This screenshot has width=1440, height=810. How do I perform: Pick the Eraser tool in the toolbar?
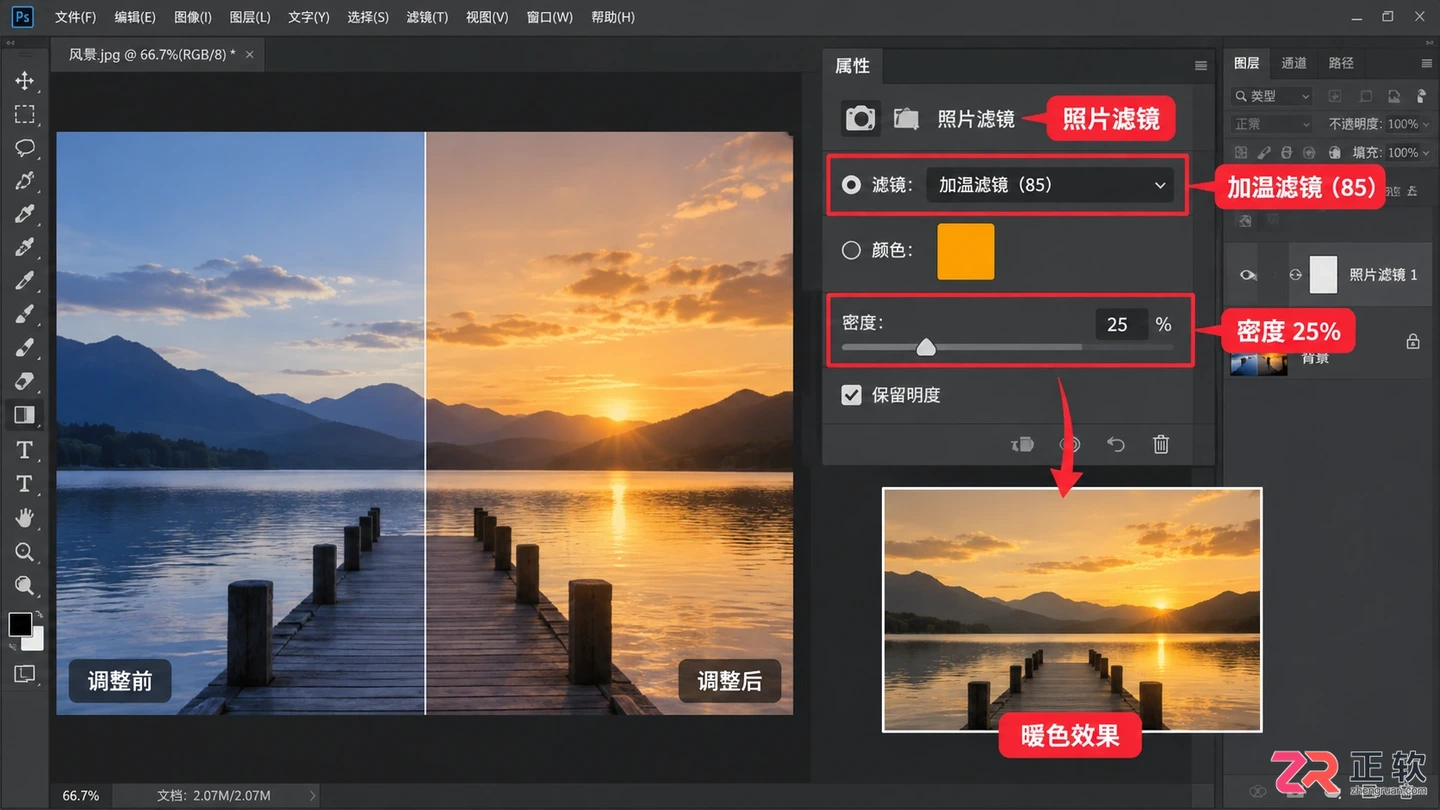(x=24, y=381)
